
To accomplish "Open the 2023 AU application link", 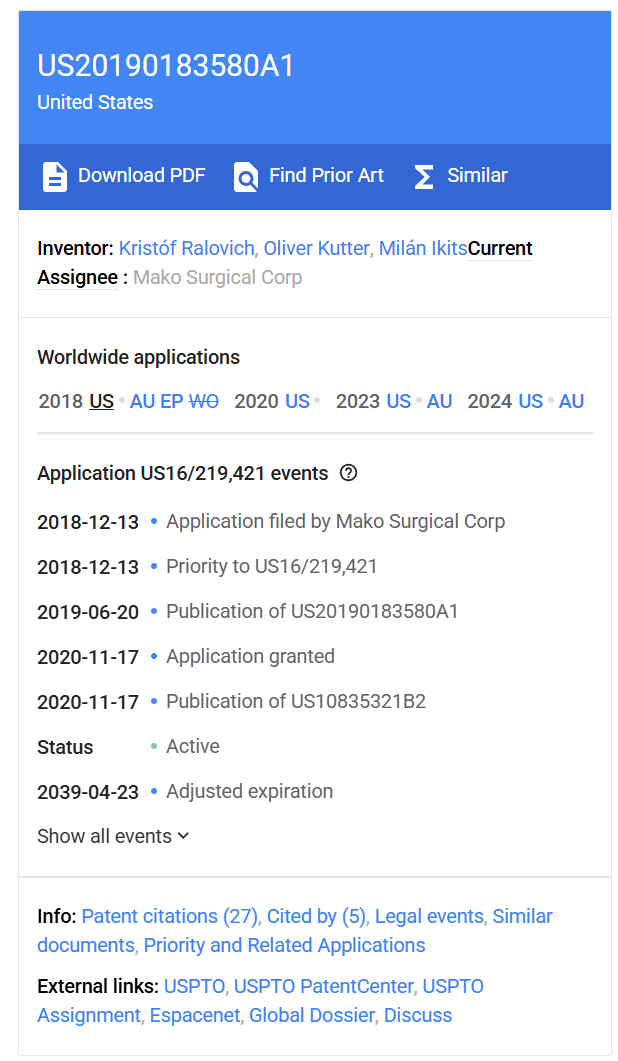I will [440, 401].
